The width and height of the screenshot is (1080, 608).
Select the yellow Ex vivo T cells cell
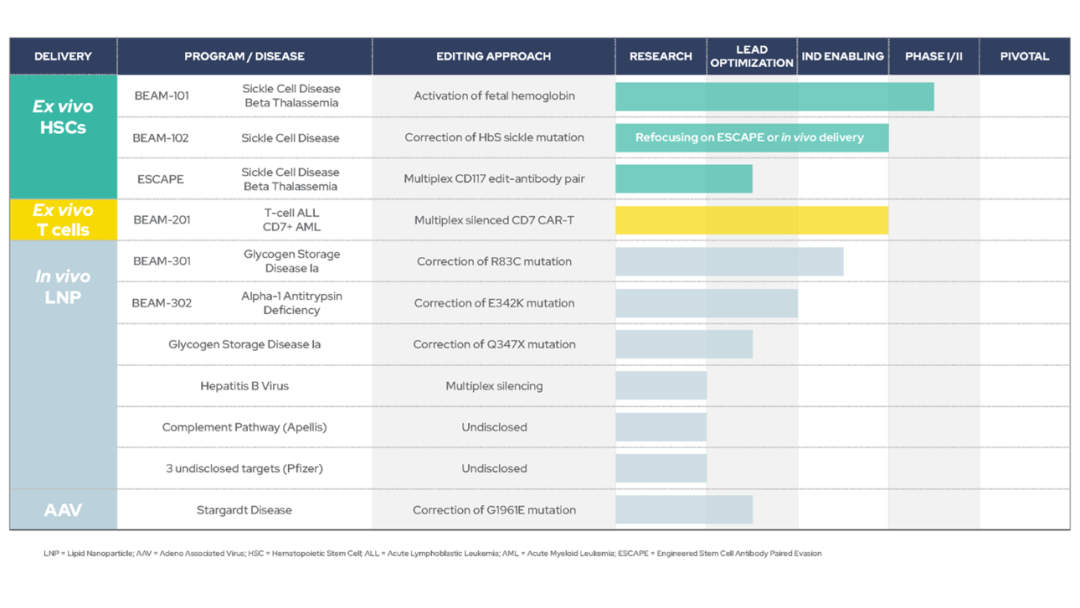click(63, 220)
